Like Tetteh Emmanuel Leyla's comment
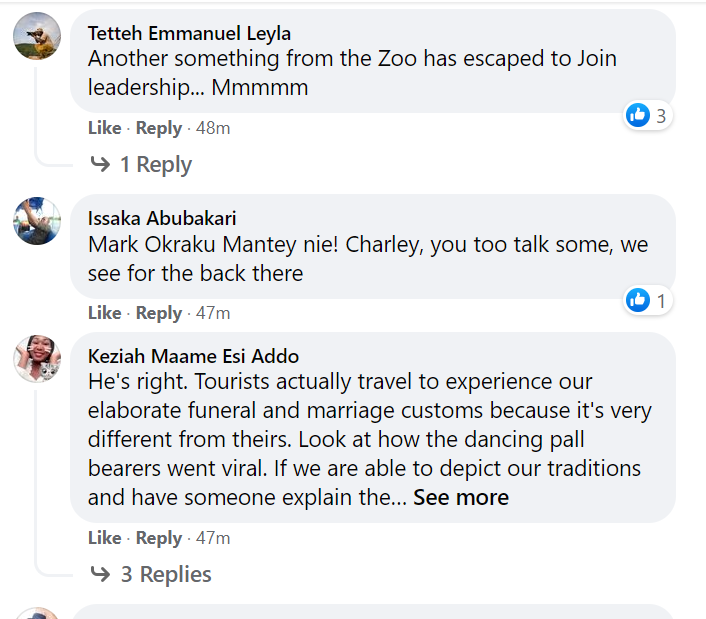Image resolution: width=706 pixels, height=619 pixels. click(x=104, y=128)
